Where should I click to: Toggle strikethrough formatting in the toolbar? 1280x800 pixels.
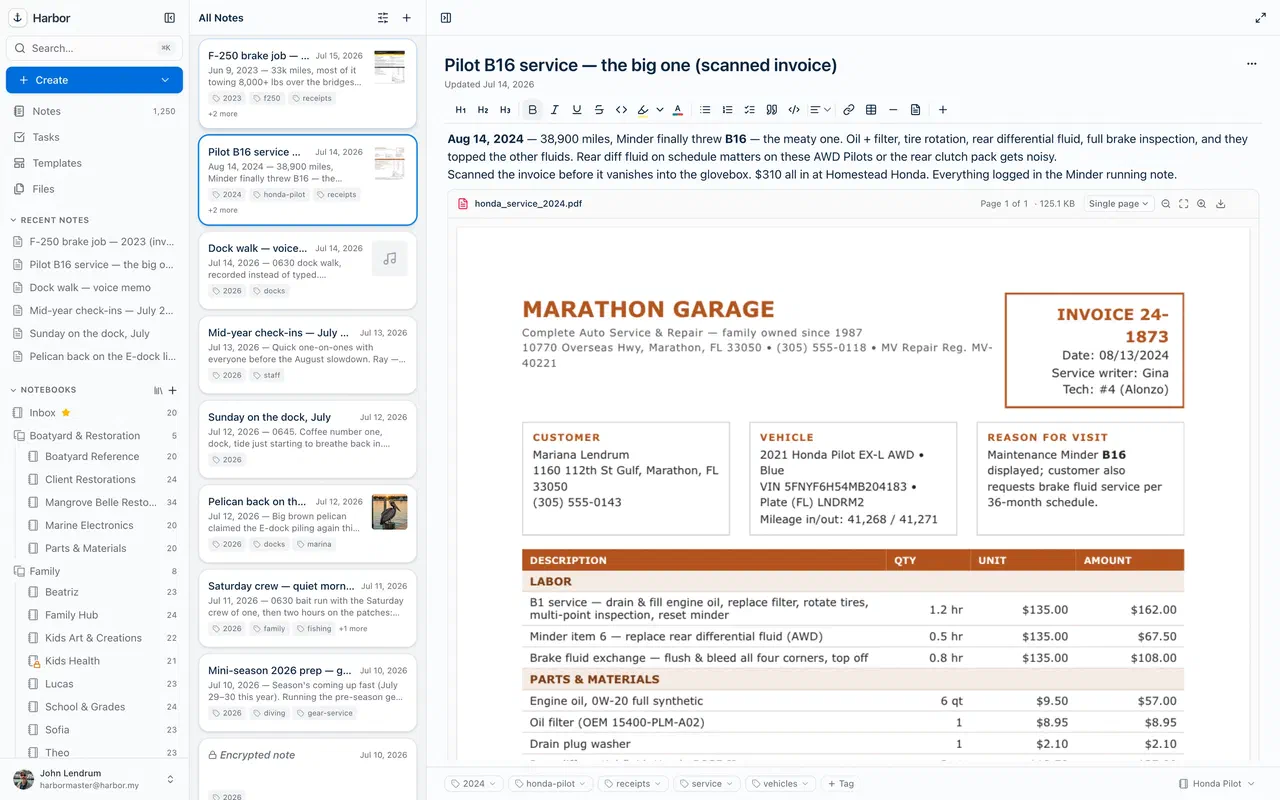(599, 110)
